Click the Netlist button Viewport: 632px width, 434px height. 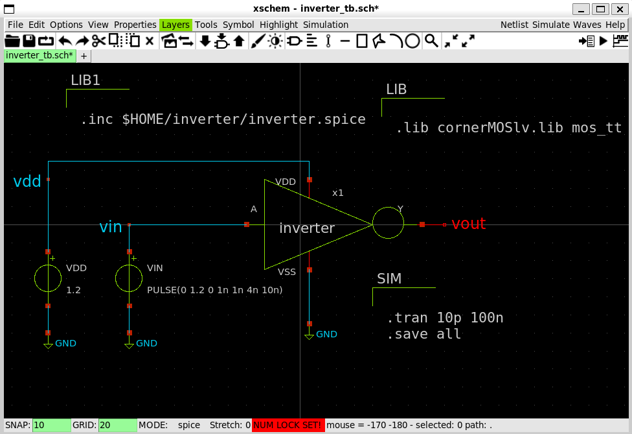tap(514, 25)
